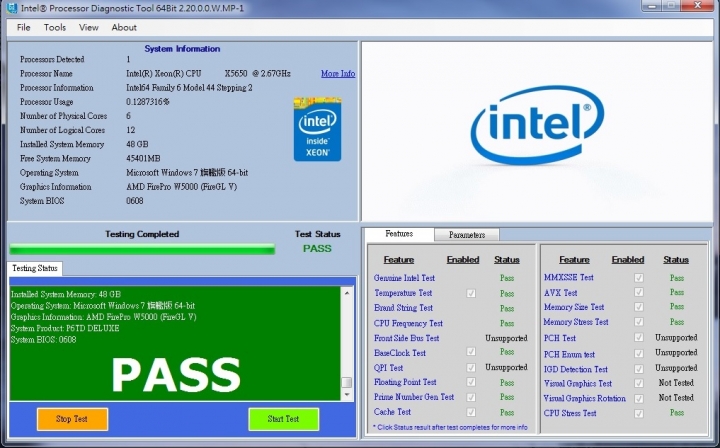Switch to the Parameters tab
720x448 pixels.
coord(467,235)
